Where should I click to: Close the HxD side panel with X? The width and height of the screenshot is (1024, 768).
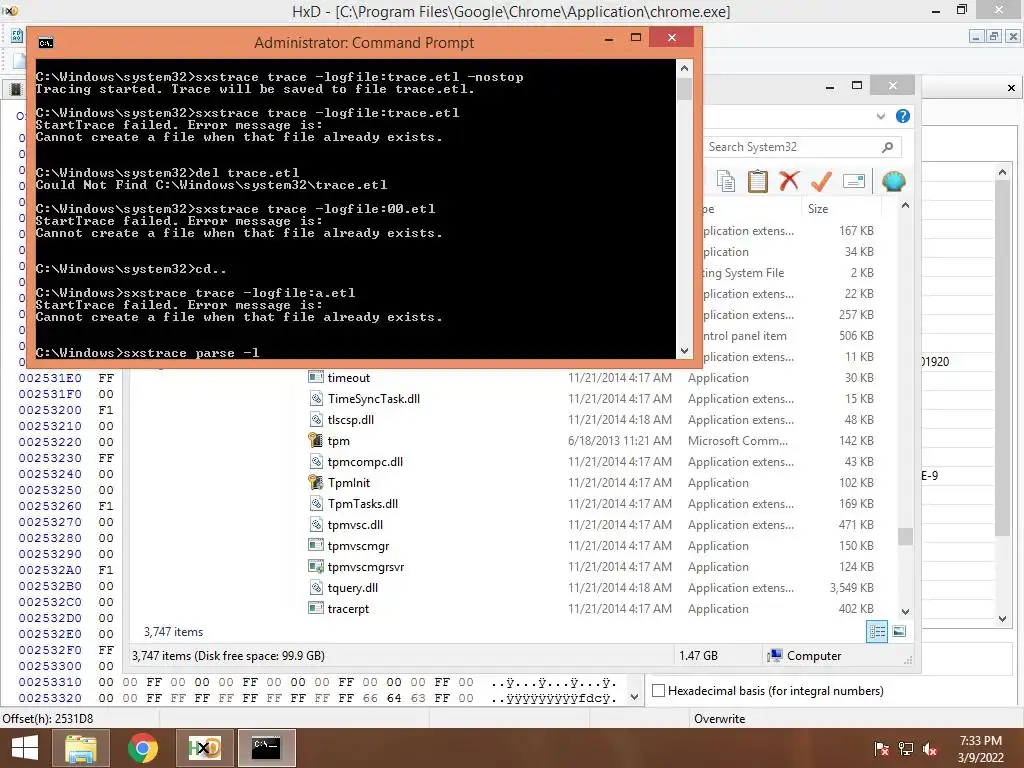point(1011,88)
